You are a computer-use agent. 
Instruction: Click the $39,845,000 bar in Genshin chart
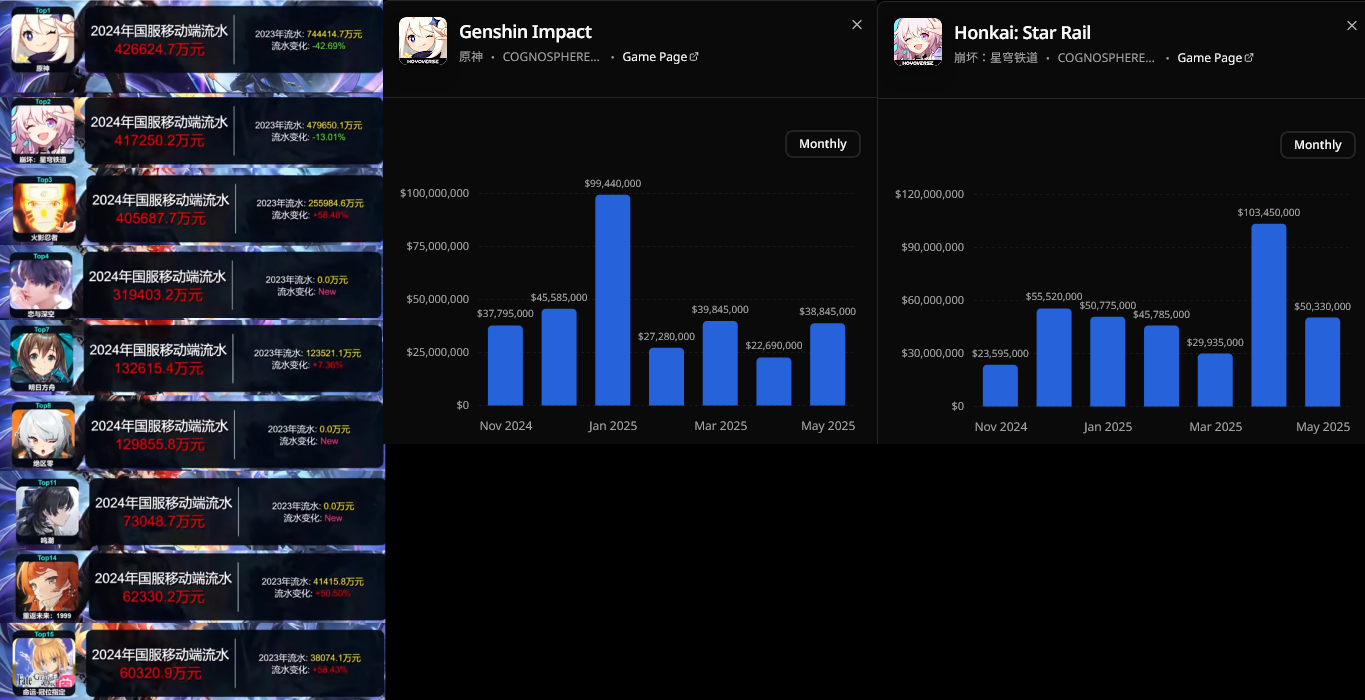[720, 364]
